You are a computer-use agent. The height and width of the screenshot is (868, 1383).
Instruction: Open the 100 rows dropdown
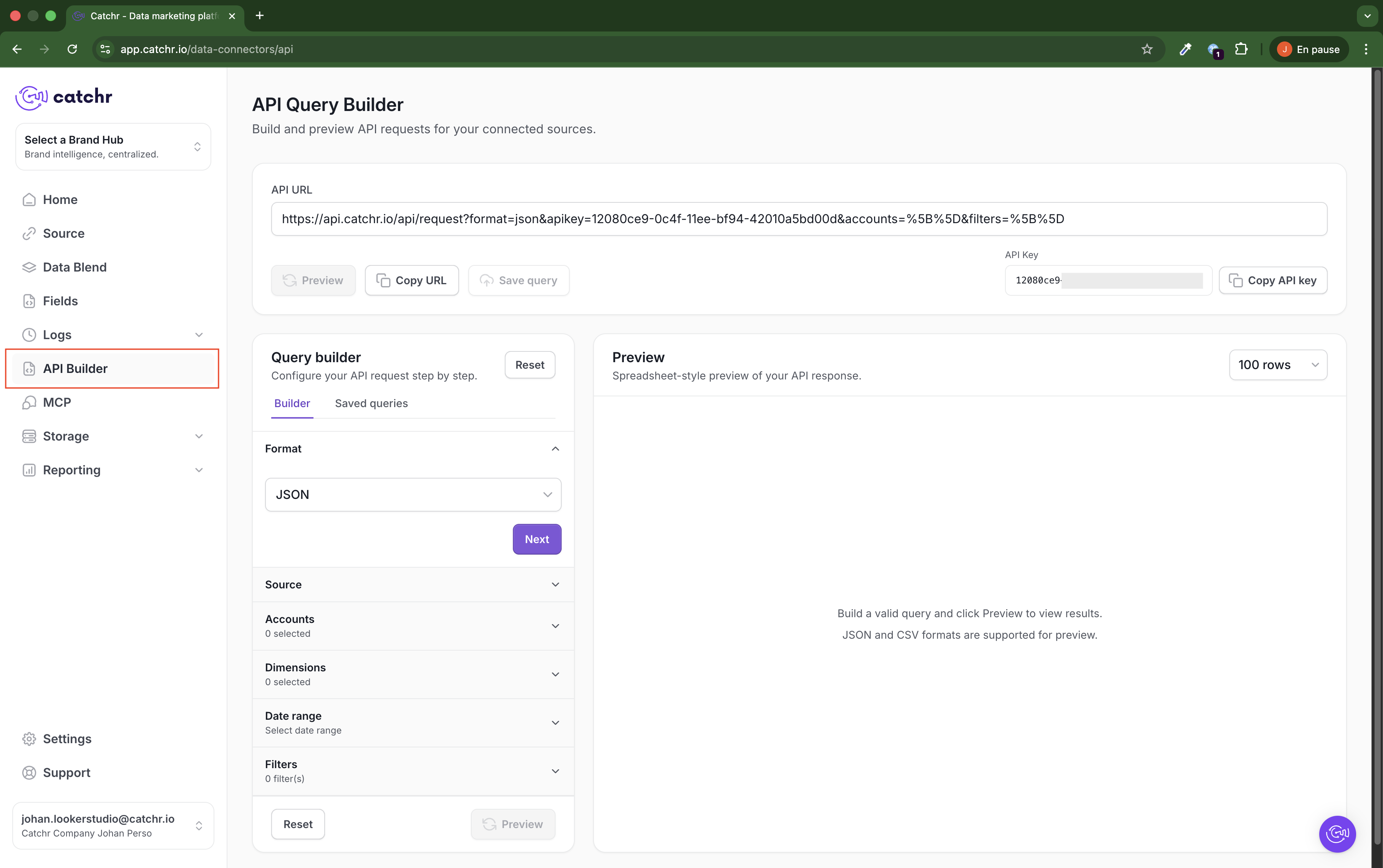(x=1278, y=365)
